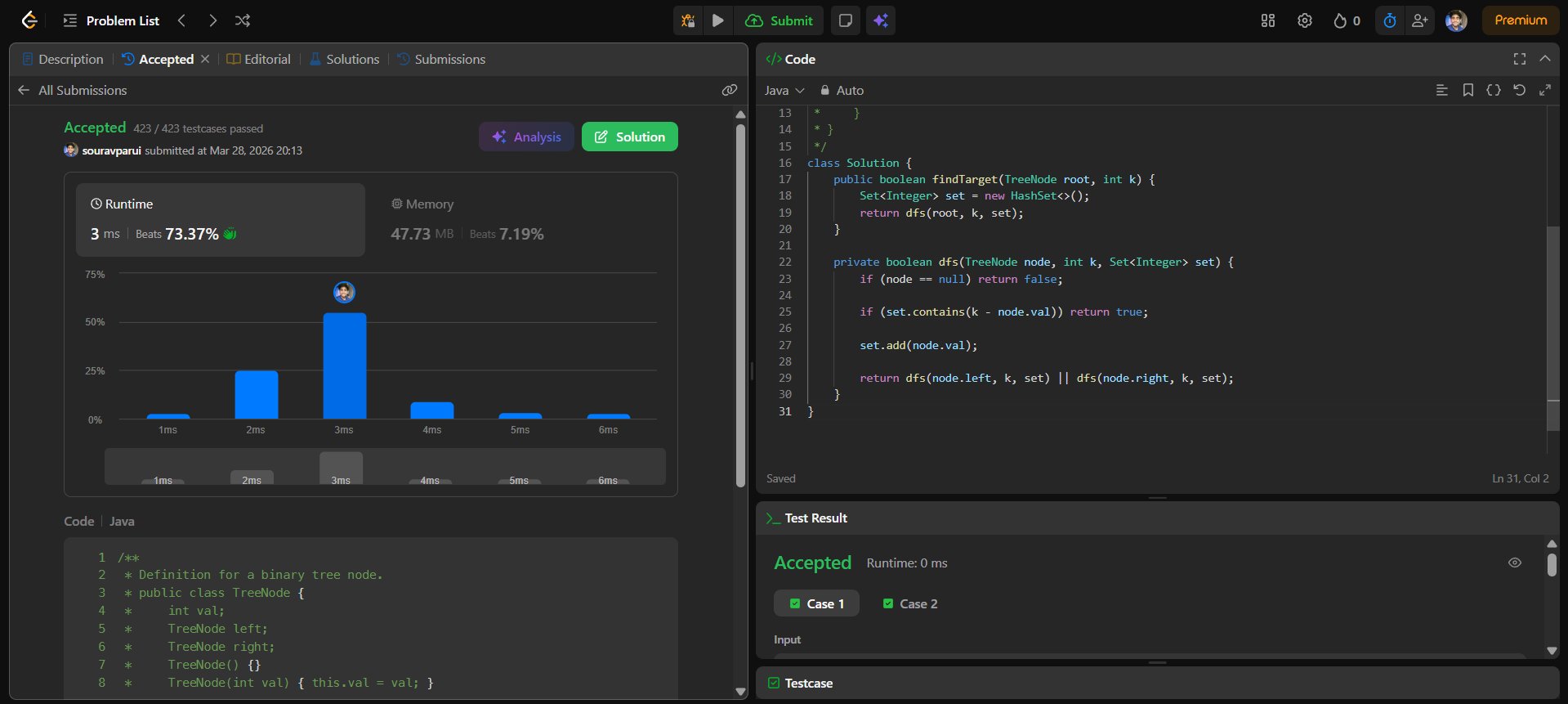Switch to the Editorial tab
This screenshot has height=704, width=1568.
pos(259,59)
